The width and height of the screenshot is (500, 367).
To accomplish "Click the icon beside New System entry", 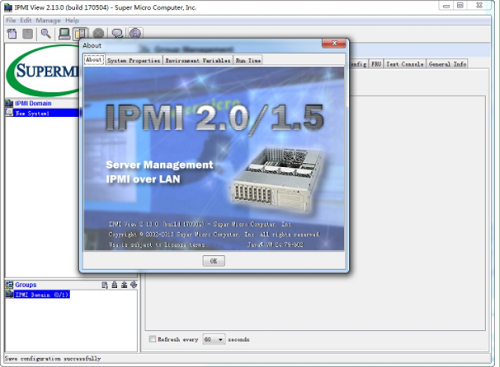I will tap(9, 113).
